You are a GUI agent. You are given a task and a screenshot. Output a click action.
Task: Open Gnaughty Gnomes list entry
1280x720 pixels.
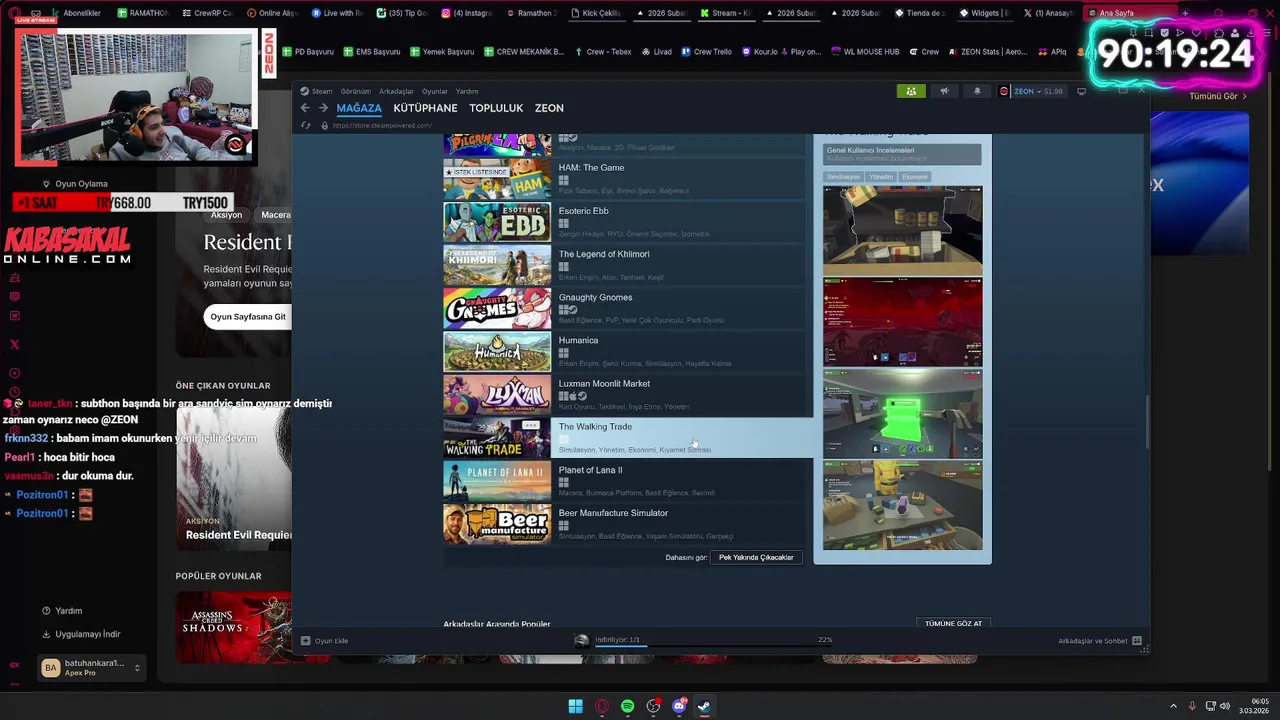(x=624, y=308)
